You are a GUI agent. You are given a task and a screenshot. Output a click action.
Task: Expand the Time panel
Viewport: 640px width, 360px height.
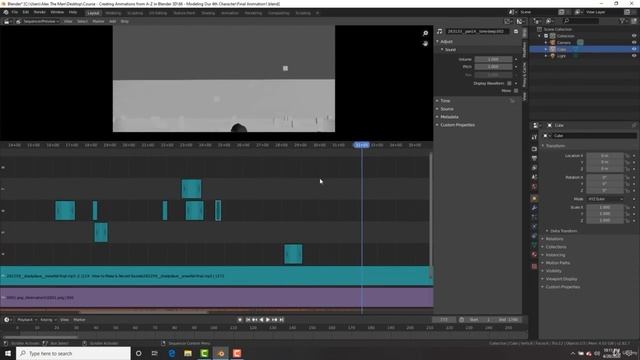445,101
